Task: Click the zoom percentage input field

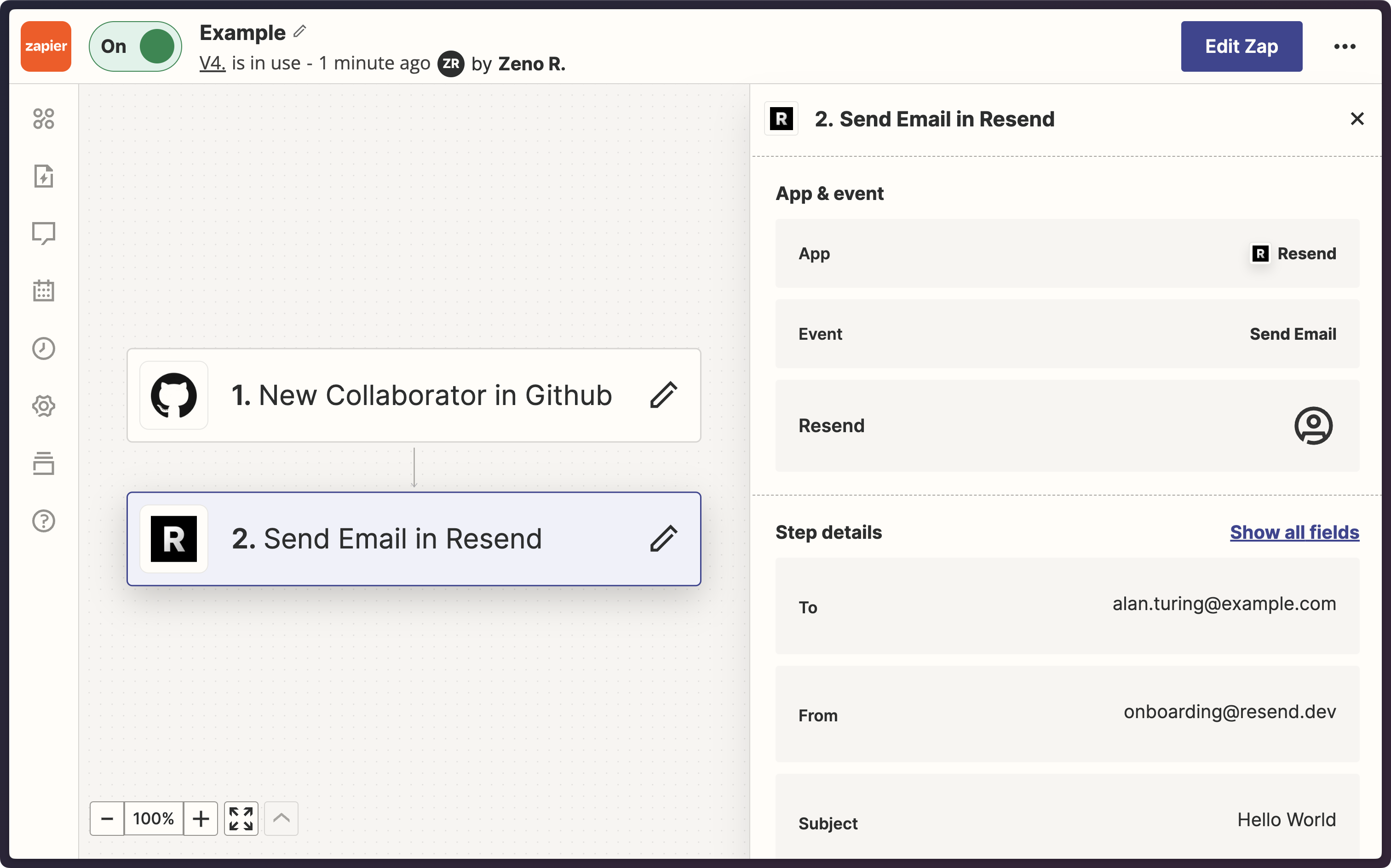Action: (153, 819)
